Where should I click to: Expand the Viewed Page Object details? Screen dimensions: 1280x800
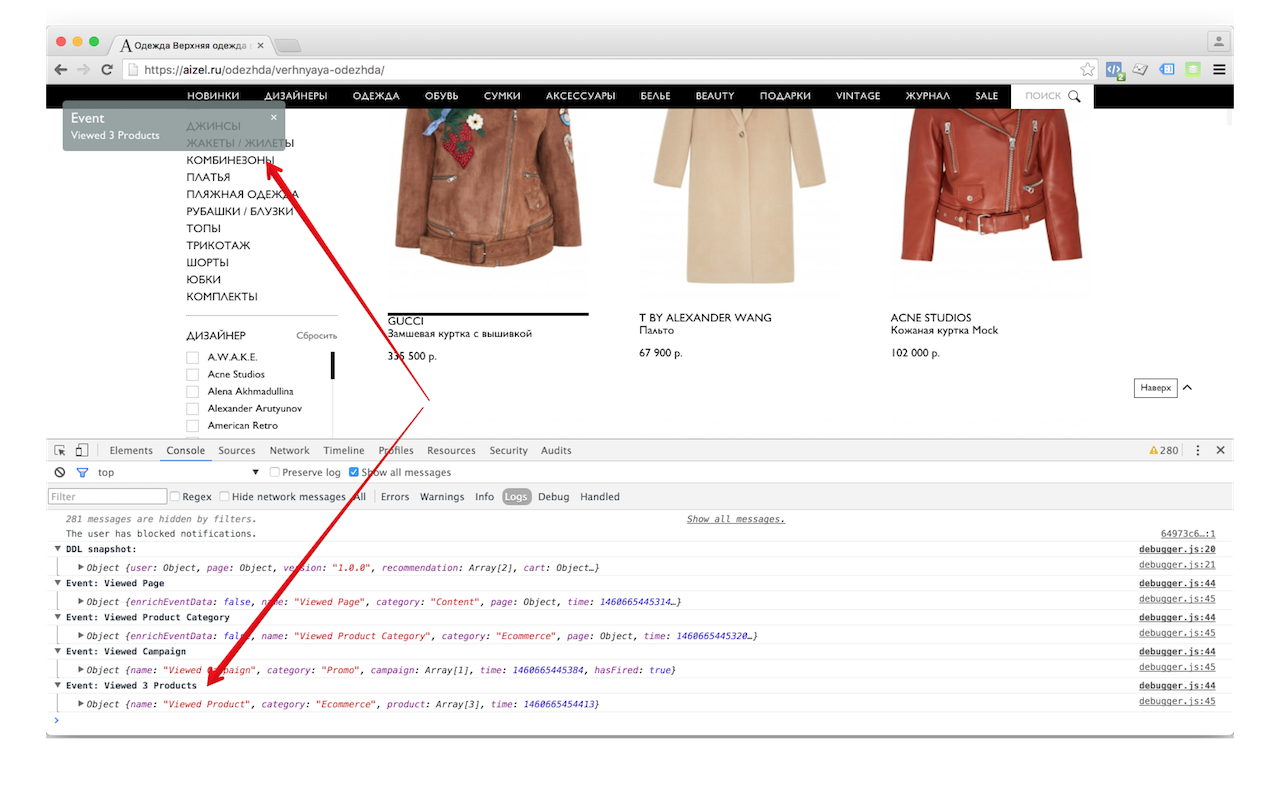[81, 601]
